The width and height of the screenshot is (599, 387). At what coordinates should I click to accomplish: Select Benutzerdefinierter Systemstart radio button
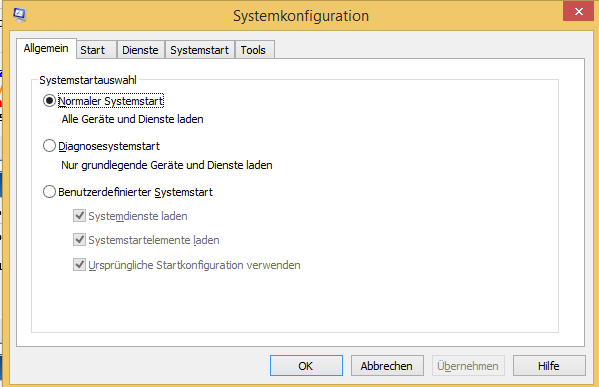click(49, 192)
